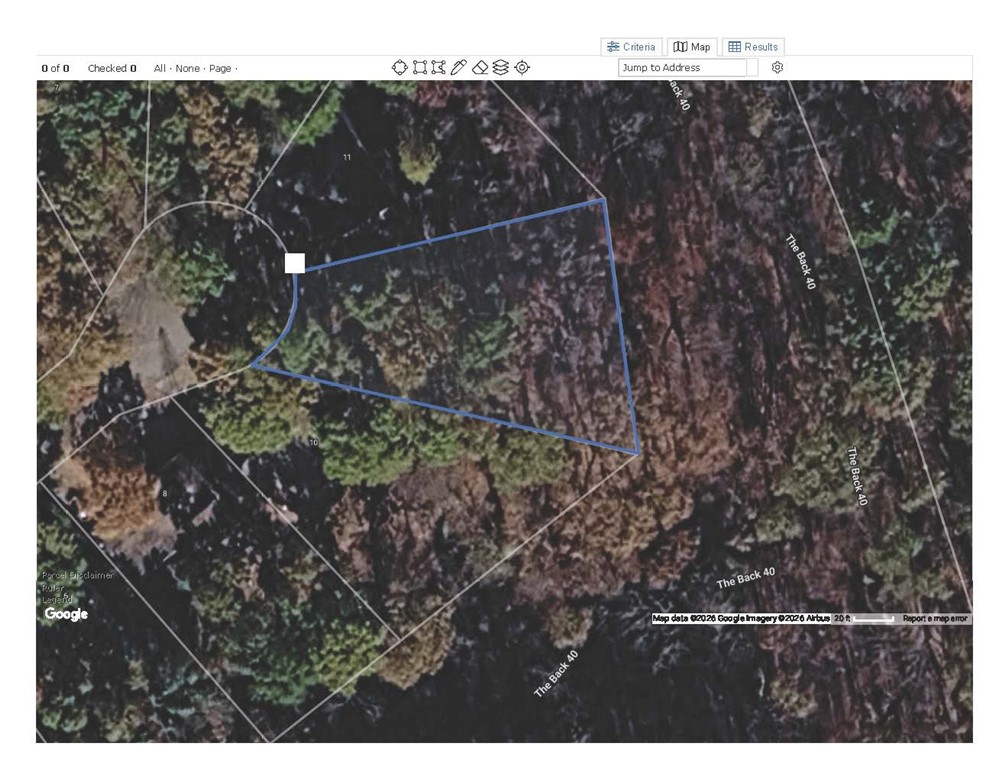Focus the Jump to Address field
Image resolution: width=1008 pixels, height=778 pixels.
pos(682,68)
